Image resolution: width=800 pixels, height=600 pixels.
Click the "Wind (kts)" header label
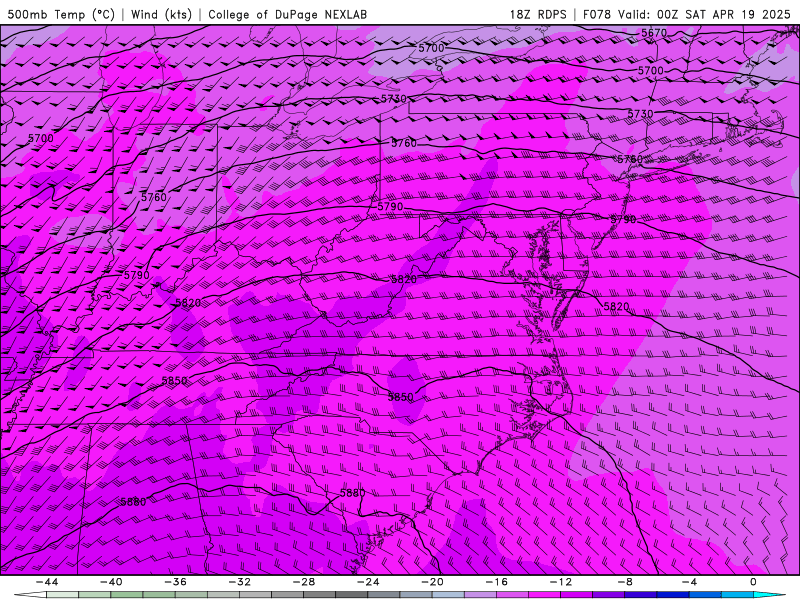click(161, 14)
